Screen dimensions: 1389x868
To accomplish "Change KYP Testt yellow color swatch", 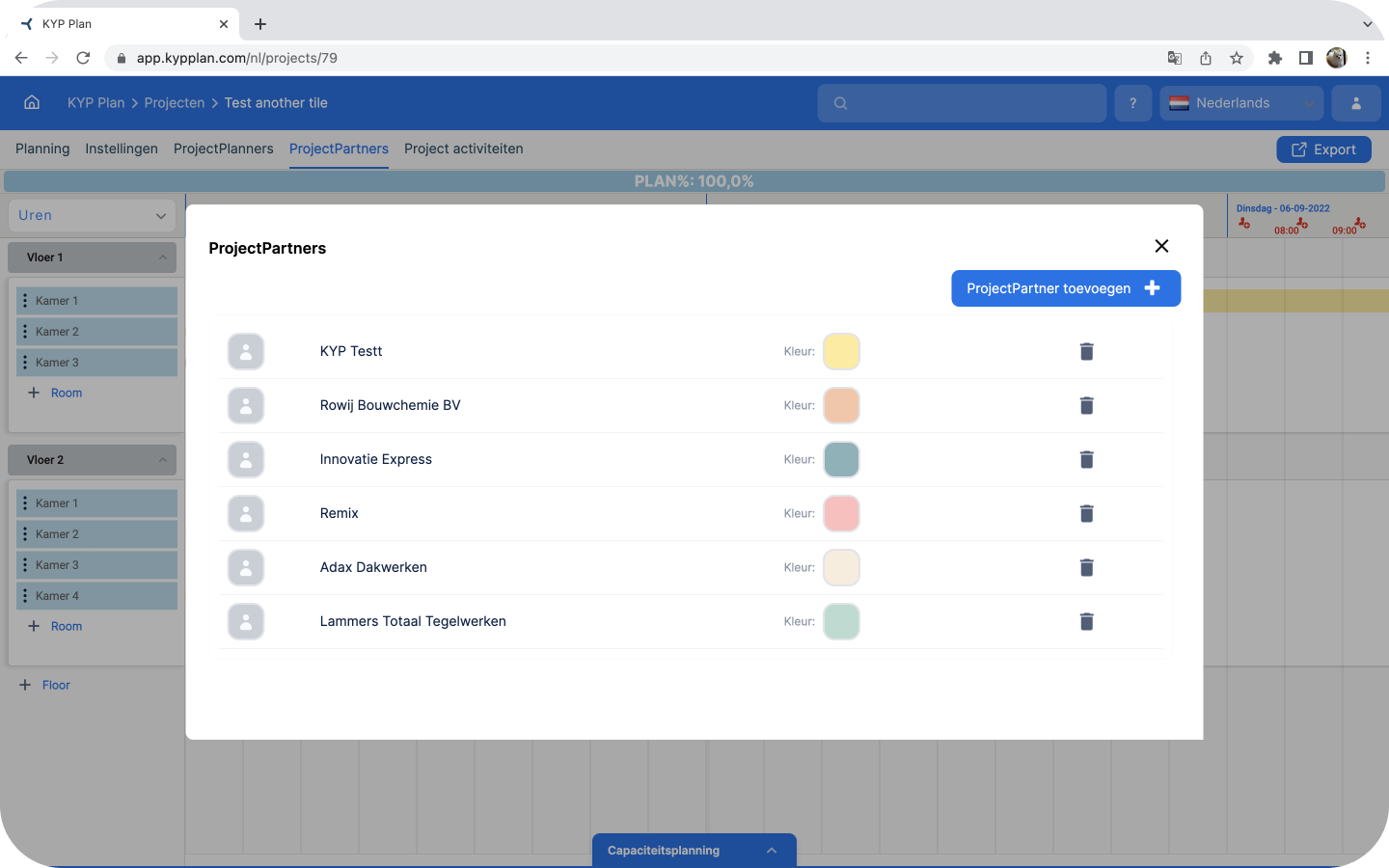I will pos(841,351).
